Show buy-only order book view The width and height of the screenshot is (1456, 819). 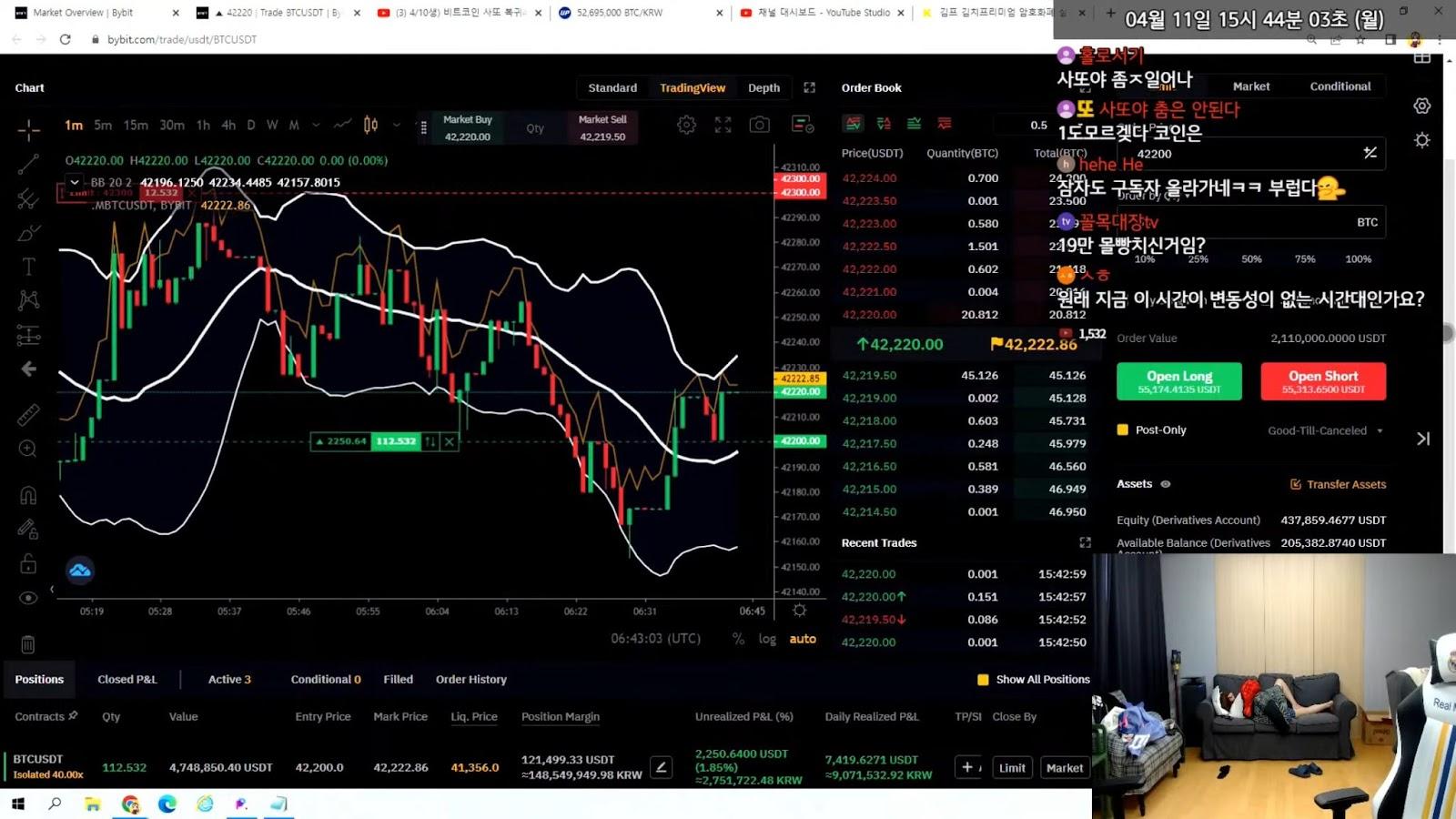[x=914, y=124]
